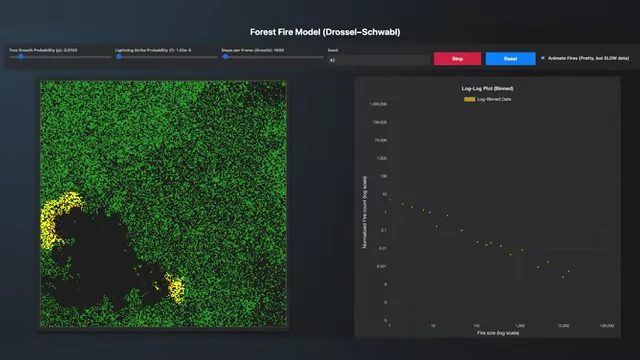Click the Forest Fire Model title
640x360 pixels.
tap(325, 32)
